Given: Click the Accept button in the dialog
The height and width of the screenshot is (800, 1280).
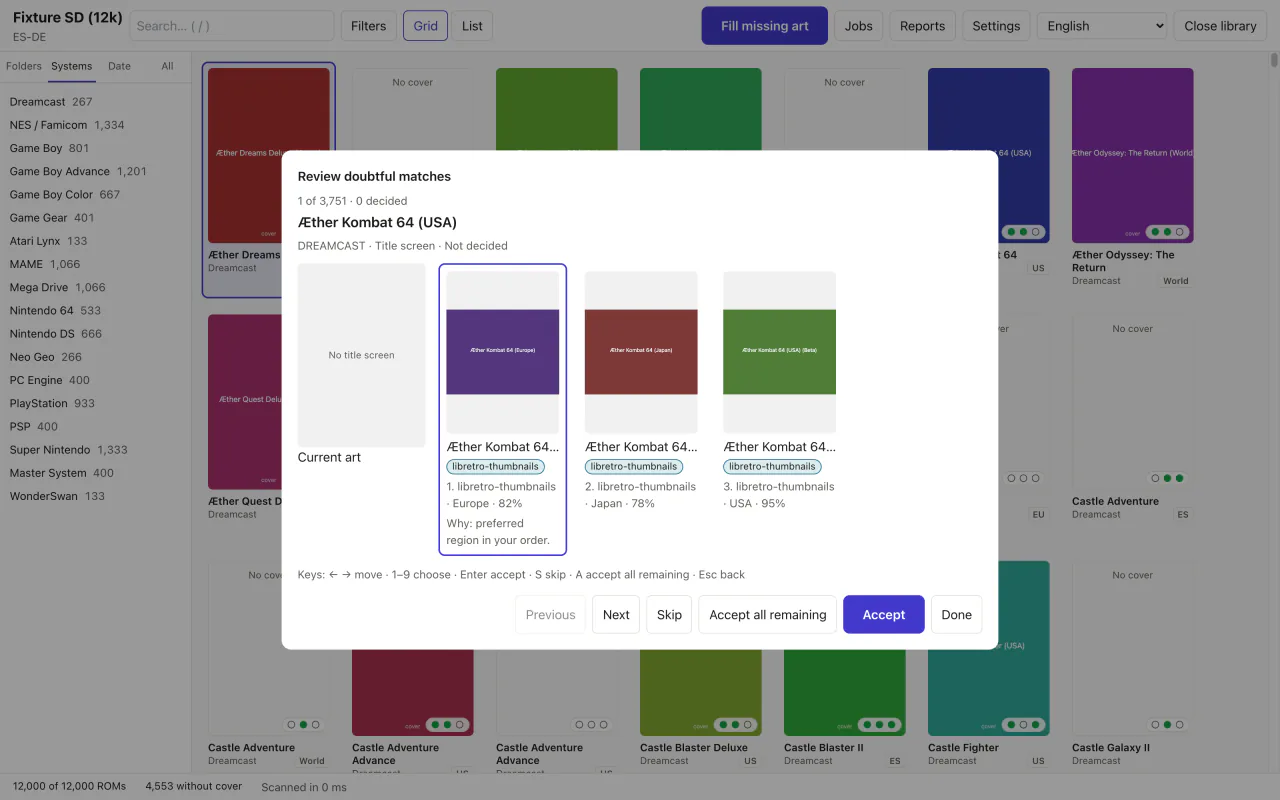Looking at the screenshot, I should point(884,614).
